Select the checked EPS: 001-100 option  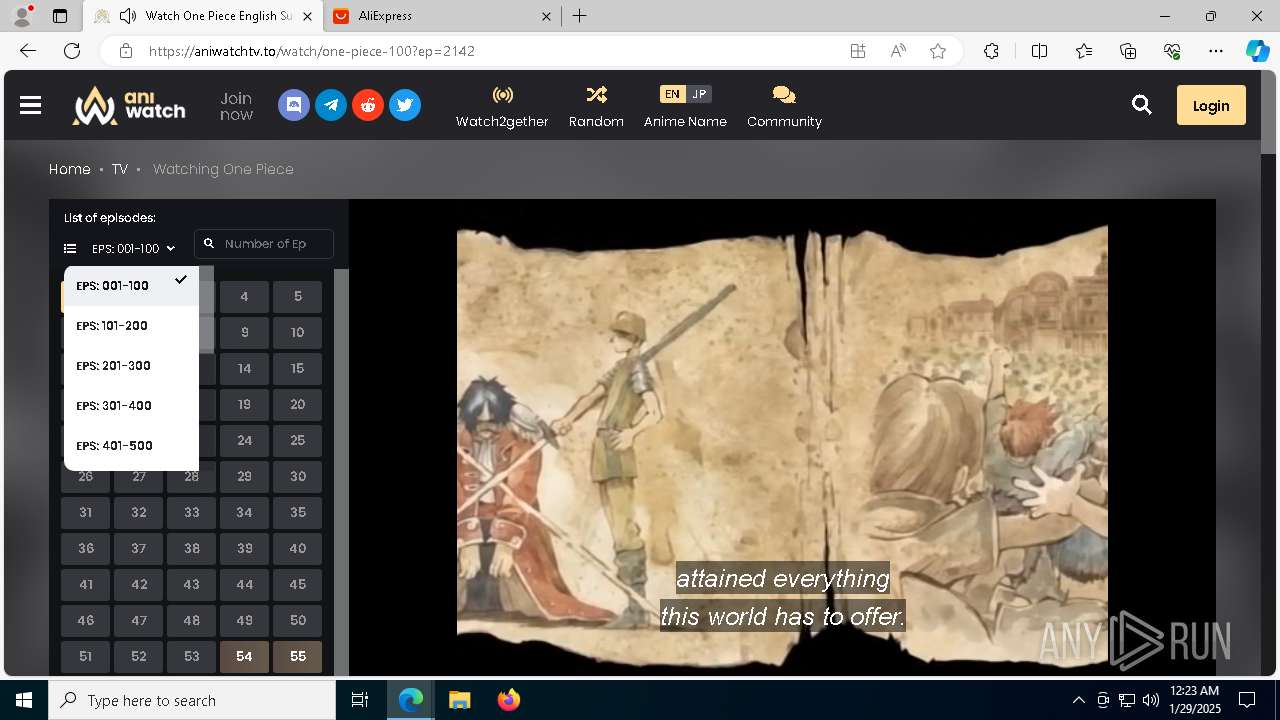[x=131, y=286]
